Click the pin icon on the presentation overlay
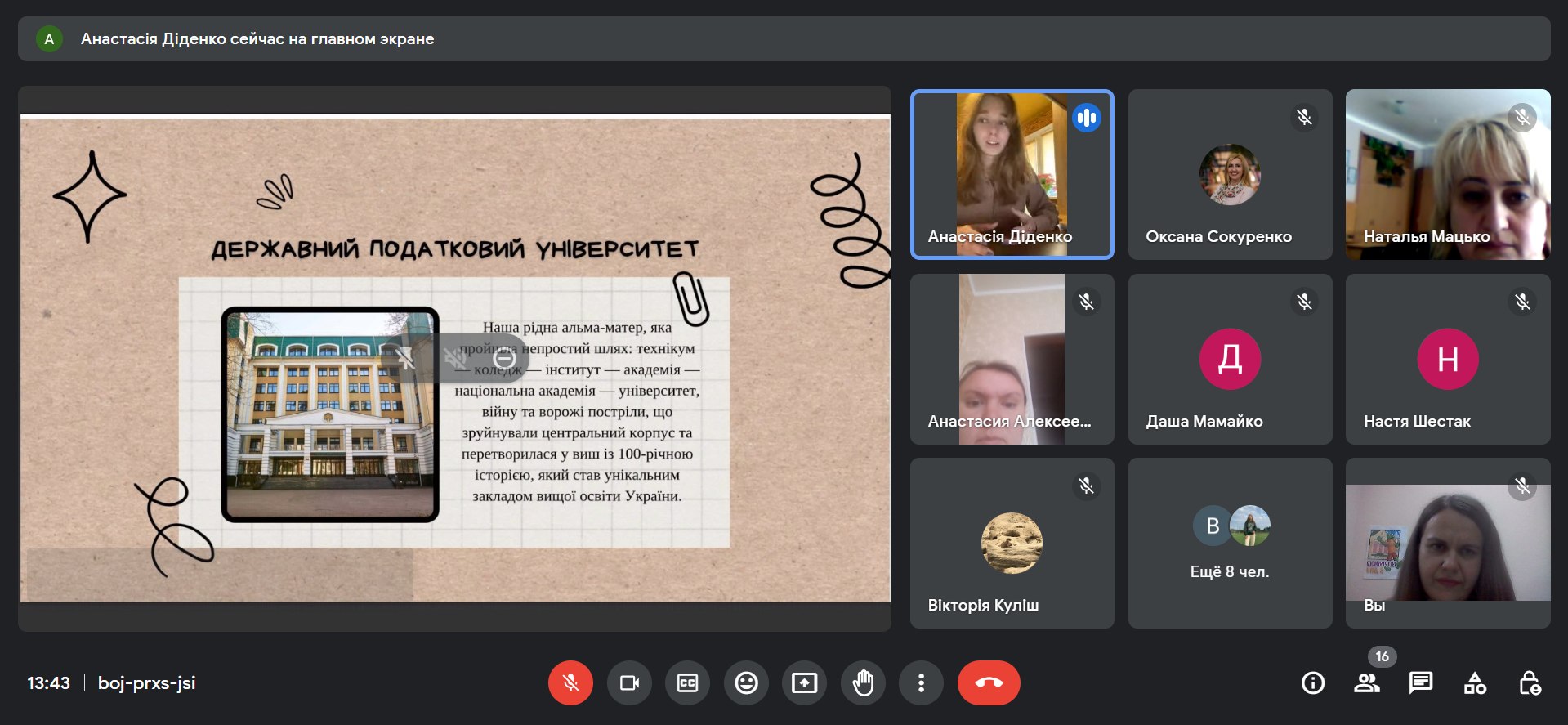 405,358
